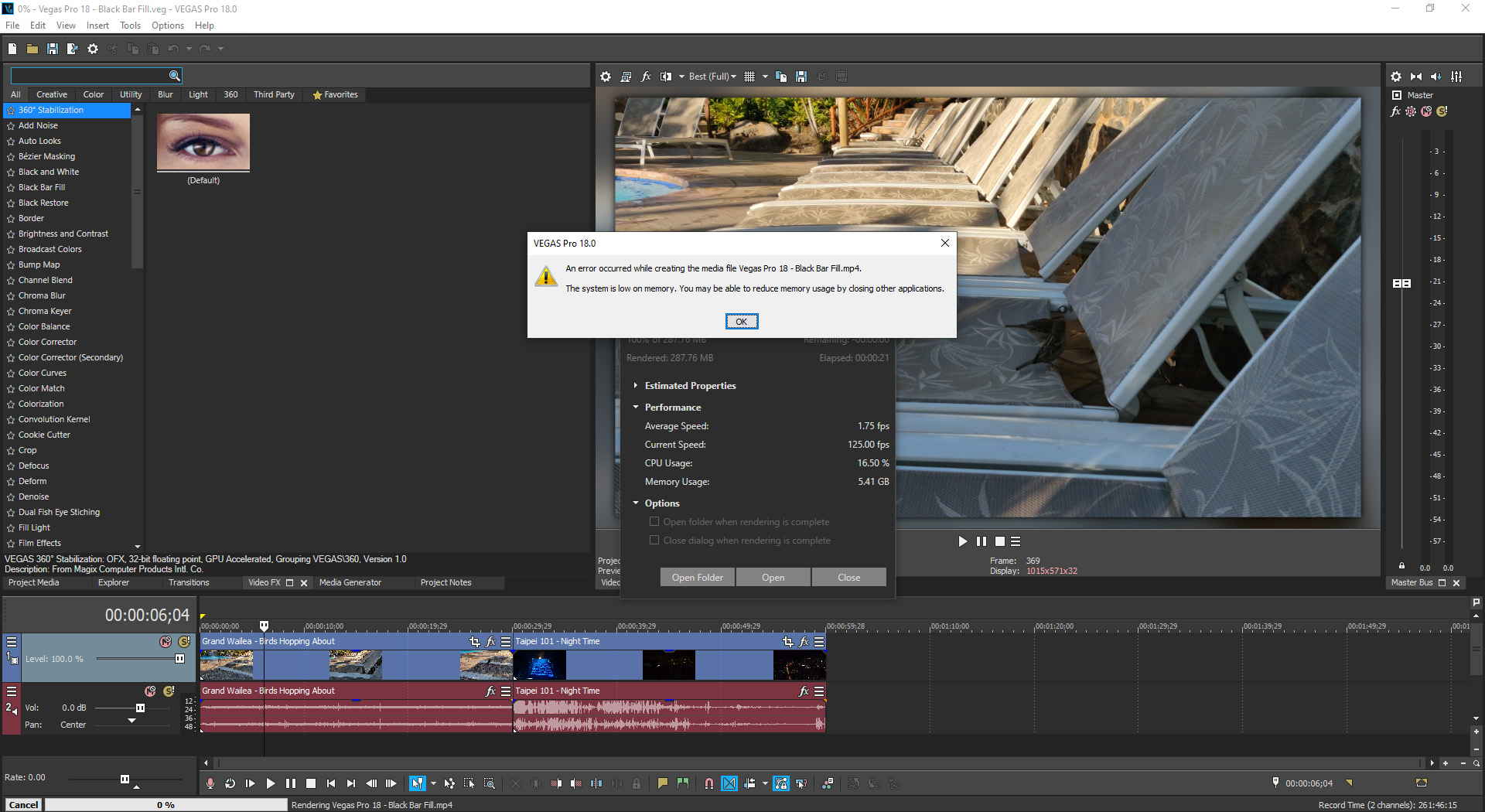Toggle Enable Snapping magnet icon
The image size is (1485, 812).
(x=709, y=783)
